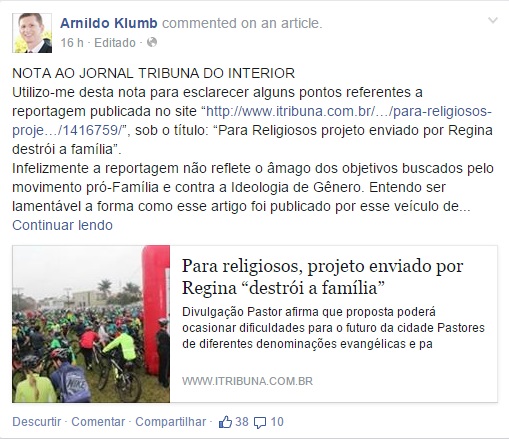
Task: Click the 'commented on an article' text
Action: (x=242, y=23)
